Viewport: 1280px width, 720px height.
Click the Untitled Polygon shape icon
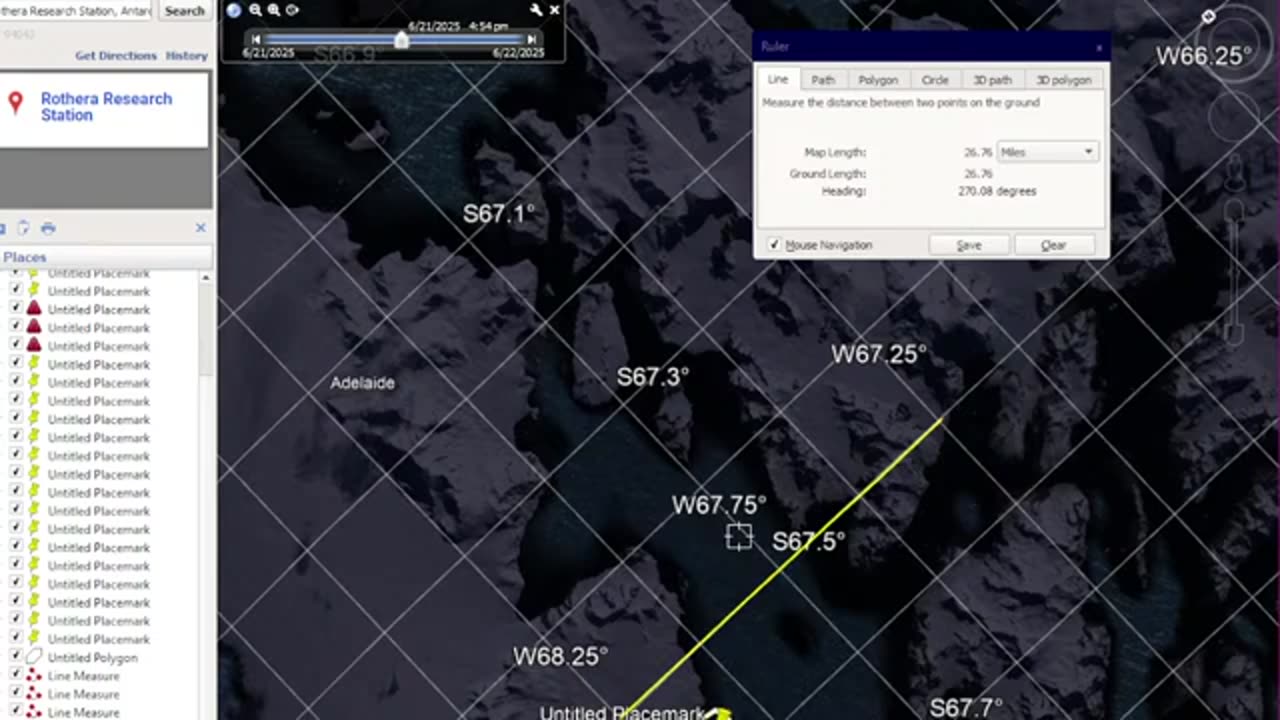pos(34,657)
